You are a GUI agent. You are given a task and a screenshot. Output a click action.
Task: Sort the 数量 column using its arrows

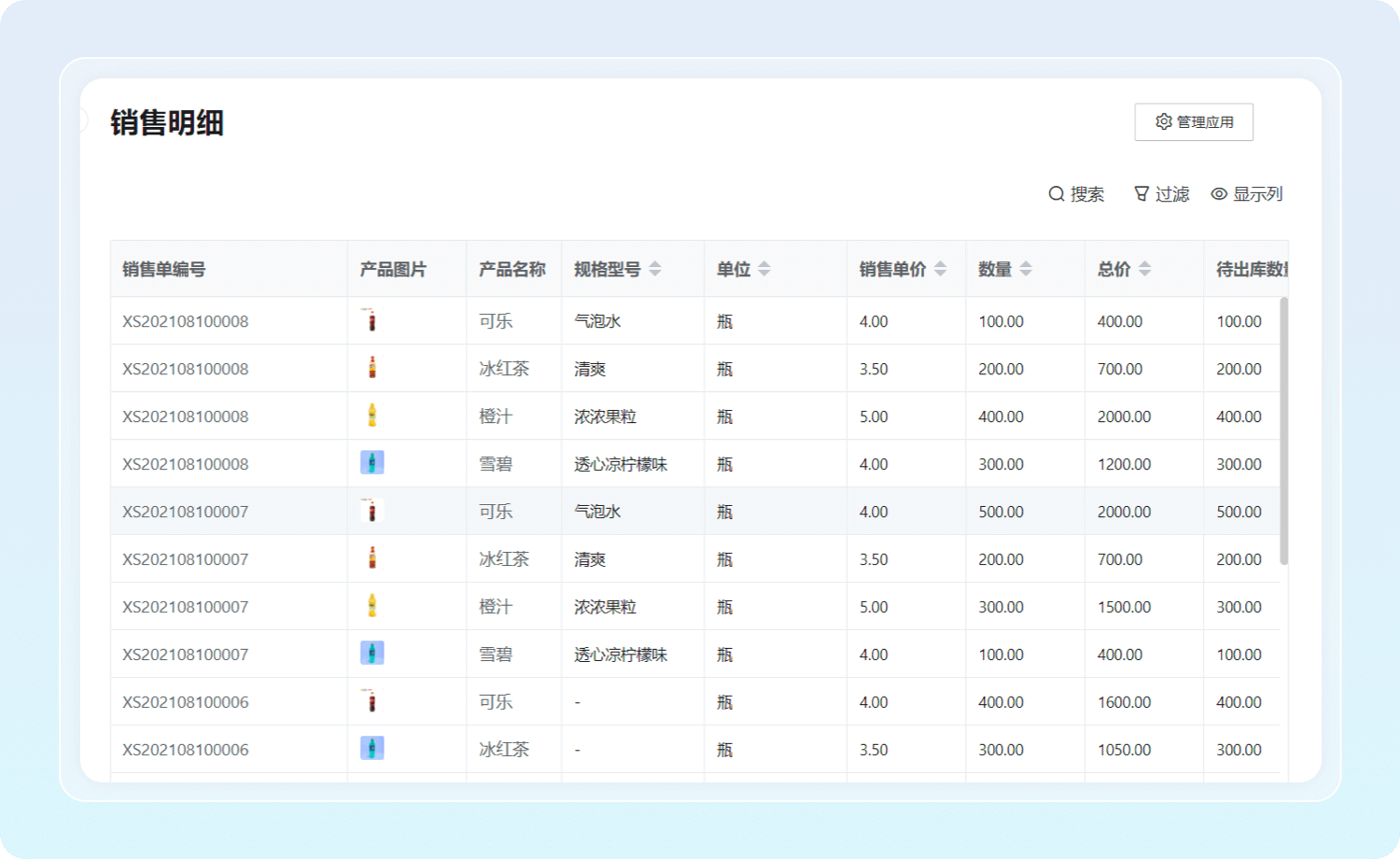(1026, 269)
